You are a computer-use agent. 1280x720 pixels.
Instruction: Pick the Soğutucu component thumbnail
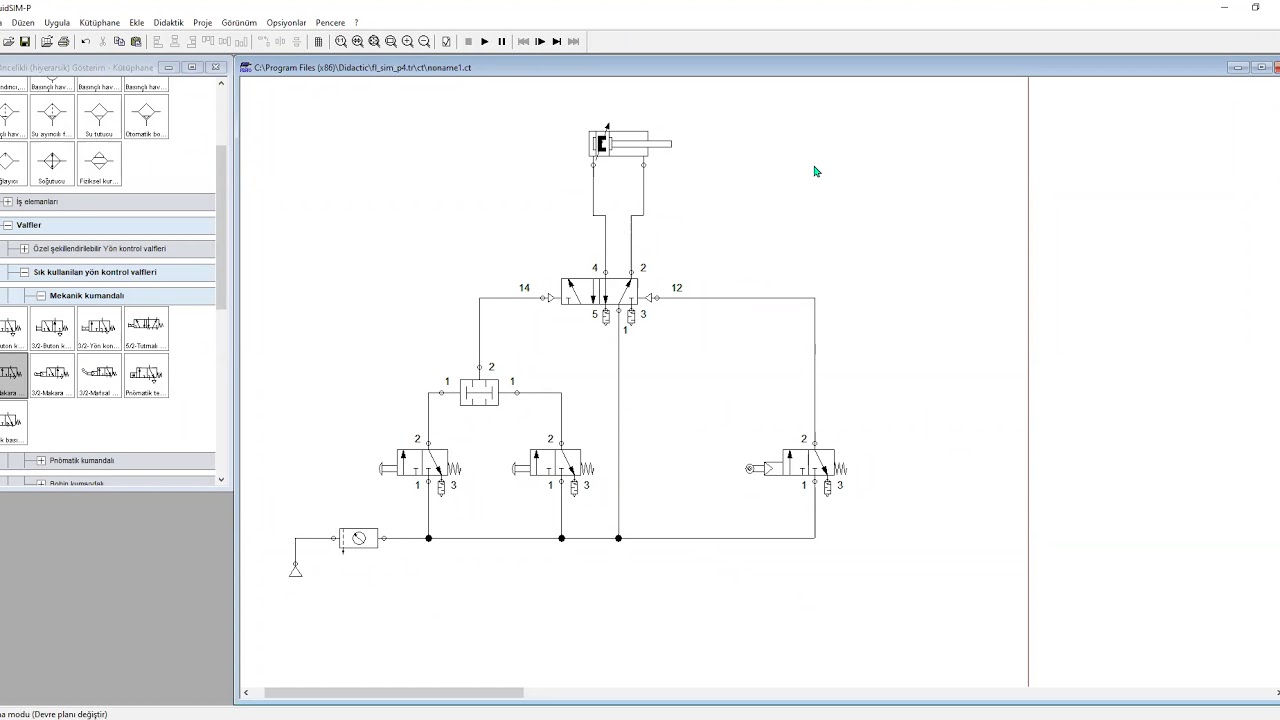[x=51, y=164]
